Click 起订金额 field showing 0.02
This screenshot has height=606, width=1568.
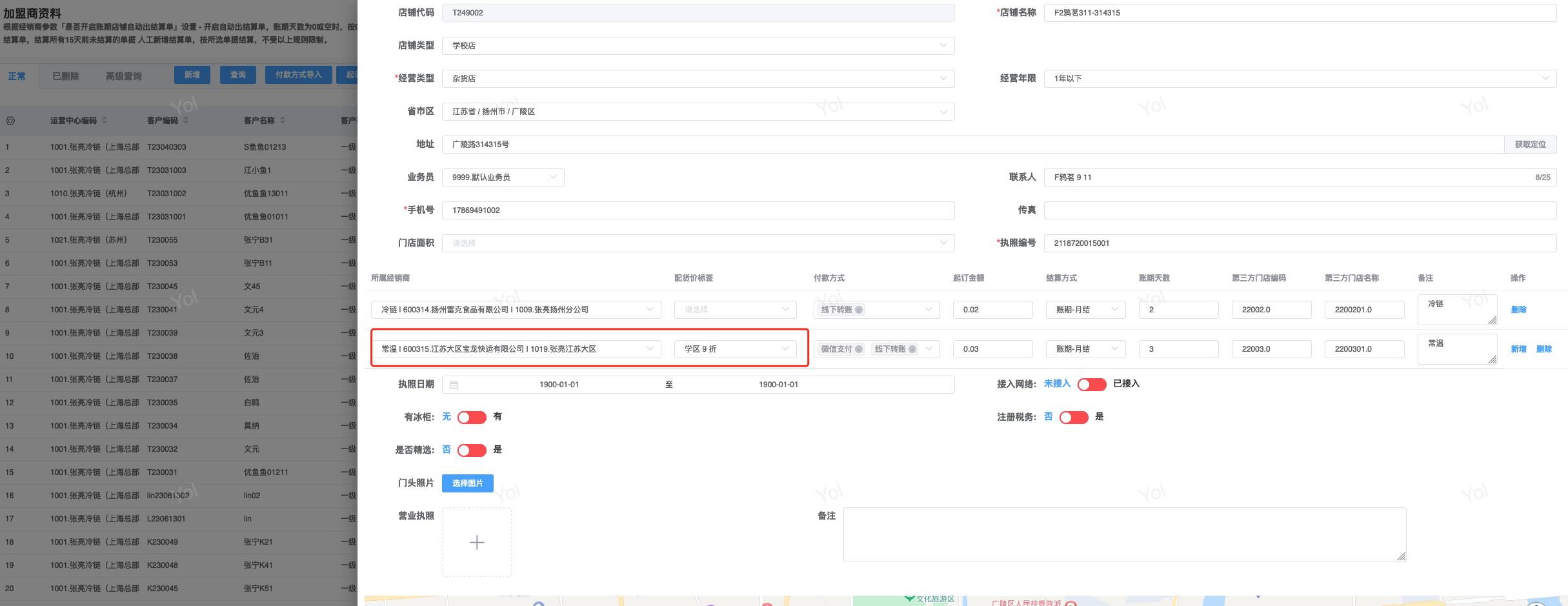click(993, 310)
